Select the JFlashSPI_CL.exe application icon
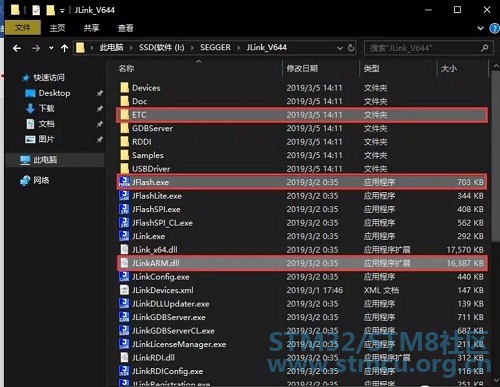500x387 pixels. tap(124, 223)
